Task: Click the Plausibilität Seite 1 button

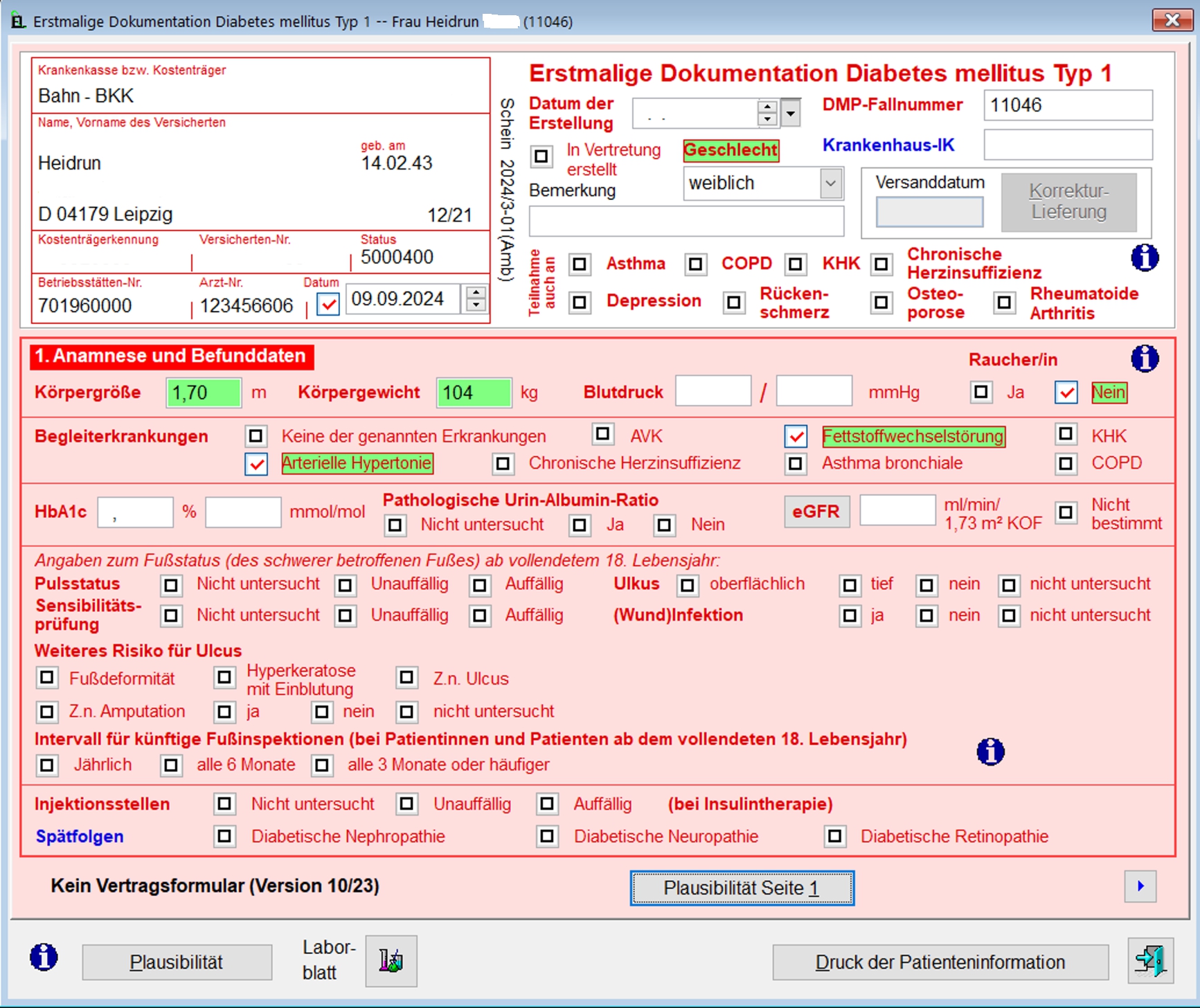Action: click(x=742, y=888)
